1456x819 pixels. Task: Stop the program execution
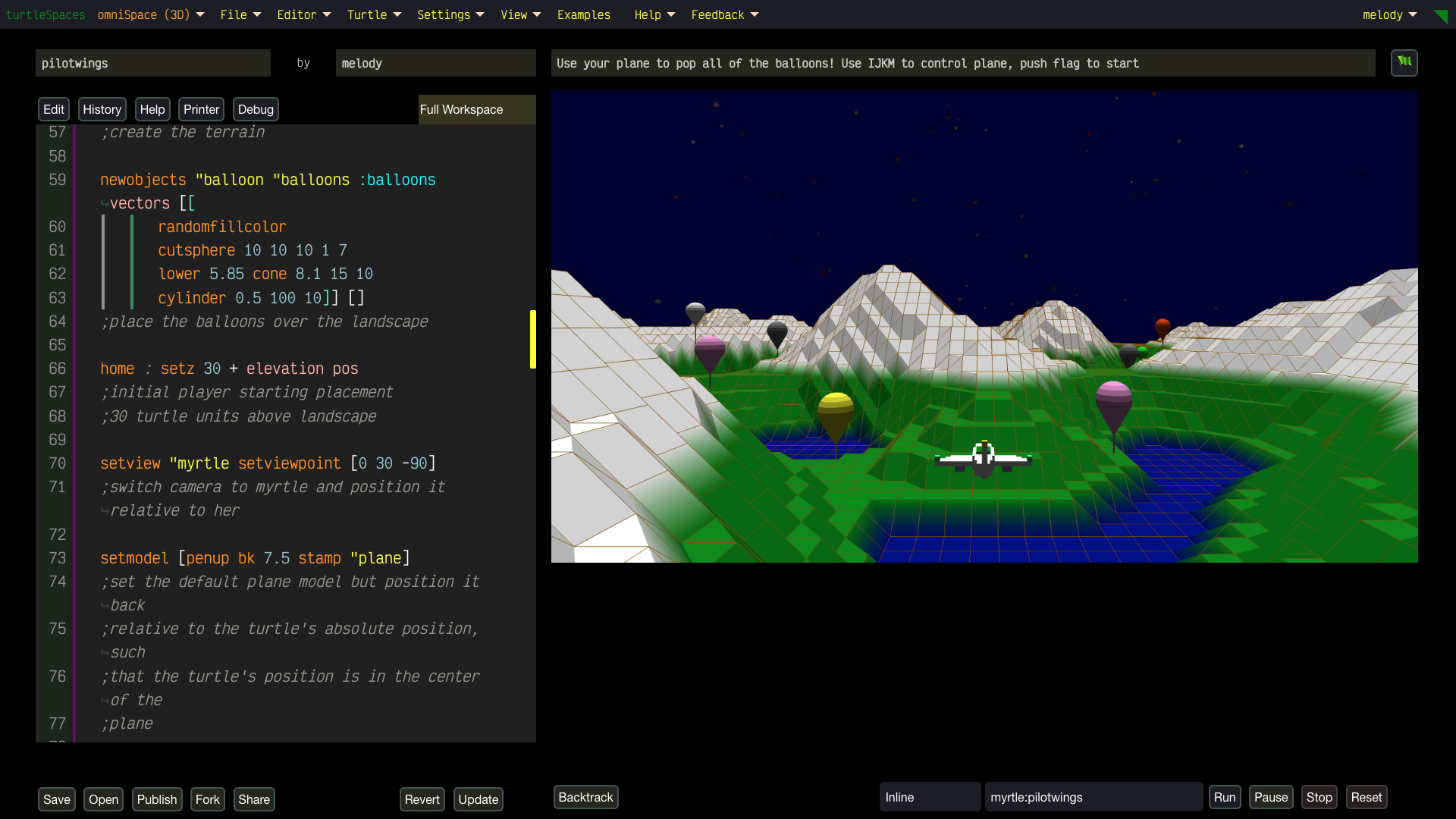[x=1319, y=797]
